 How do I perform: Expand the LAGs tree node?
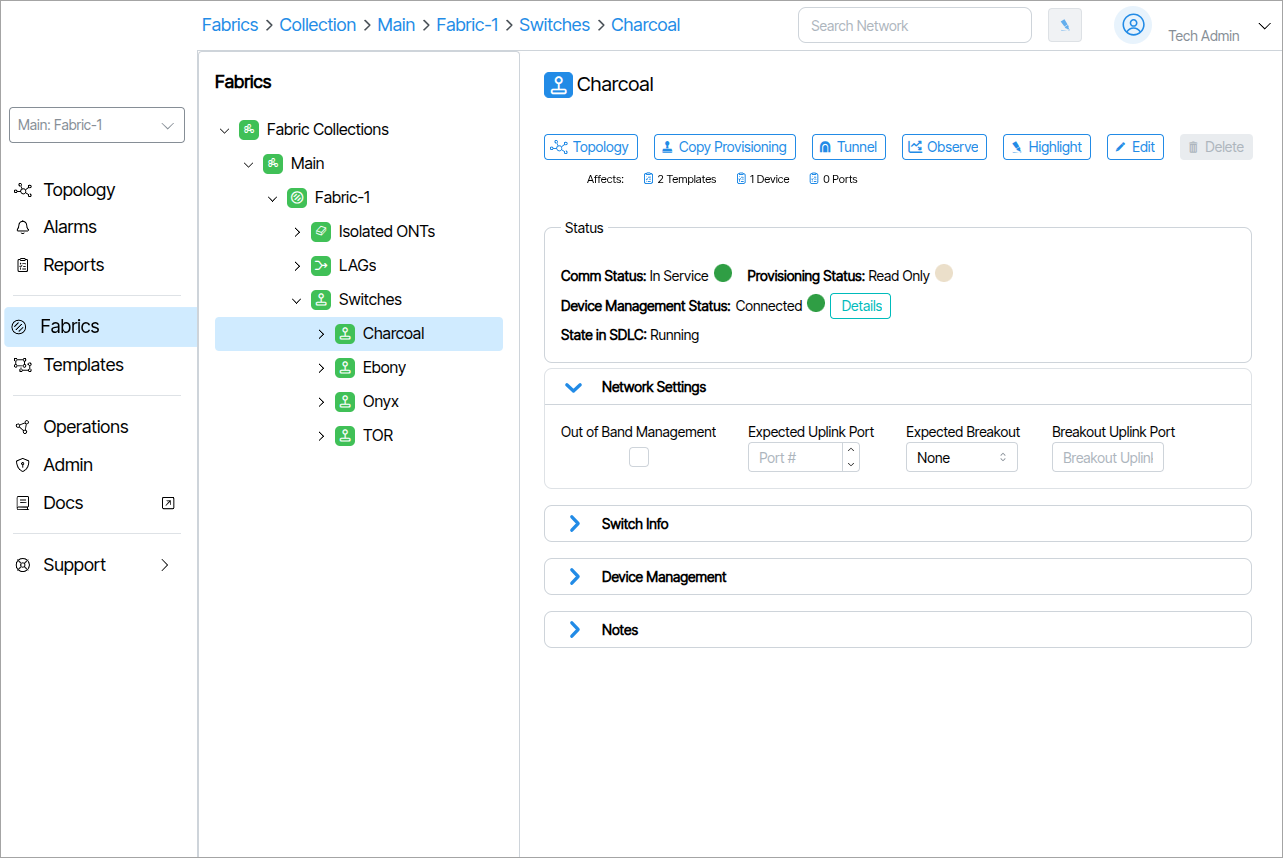pos(297,266)
